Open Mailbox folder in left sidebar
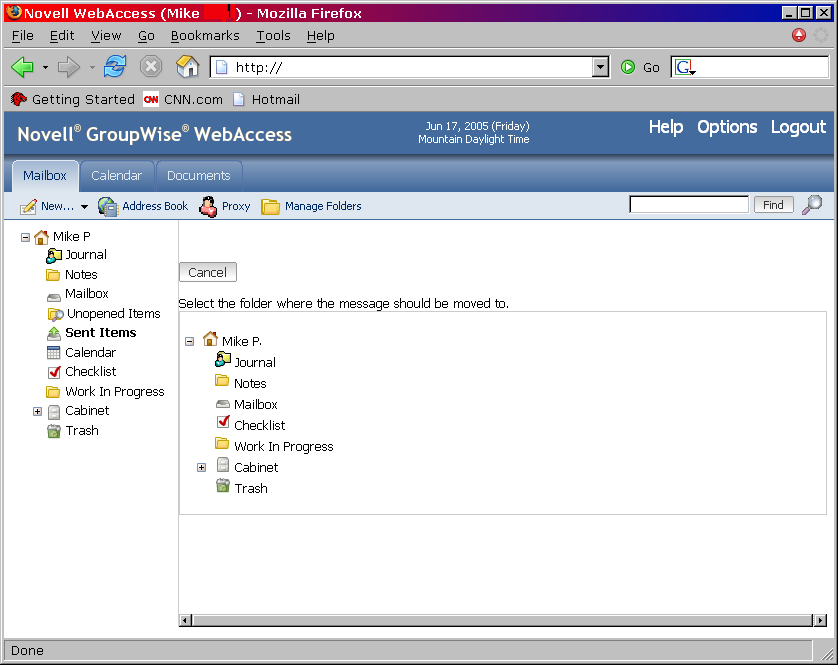This screenshot has height=665, width=838. click(87, 294)
